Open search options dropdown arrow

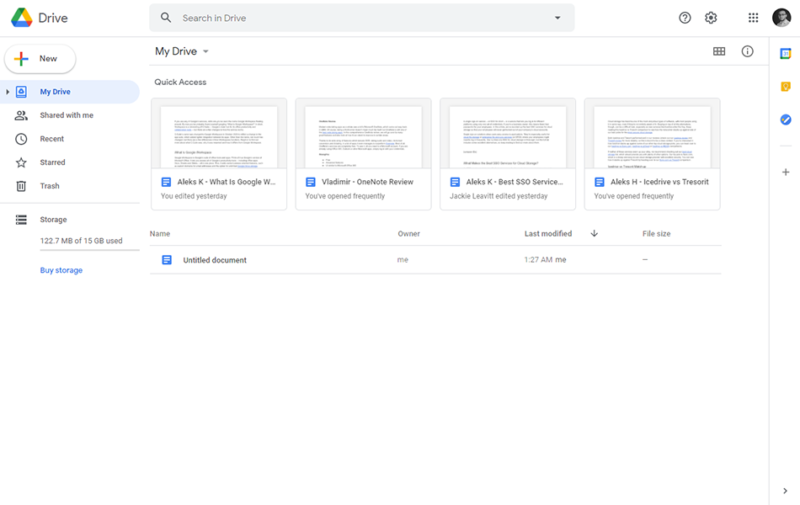point(558,18)
